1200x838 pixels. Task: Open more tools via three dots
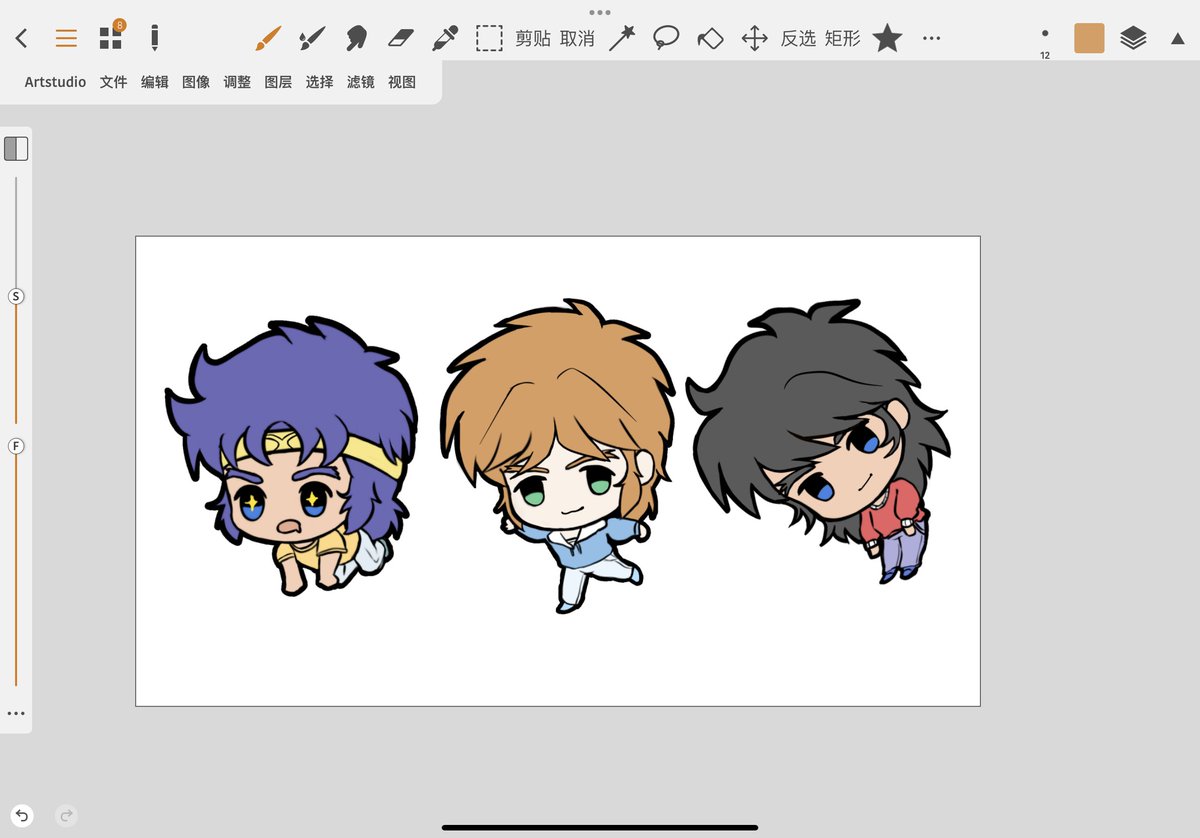pyautogui.click(x=931, y=39)
